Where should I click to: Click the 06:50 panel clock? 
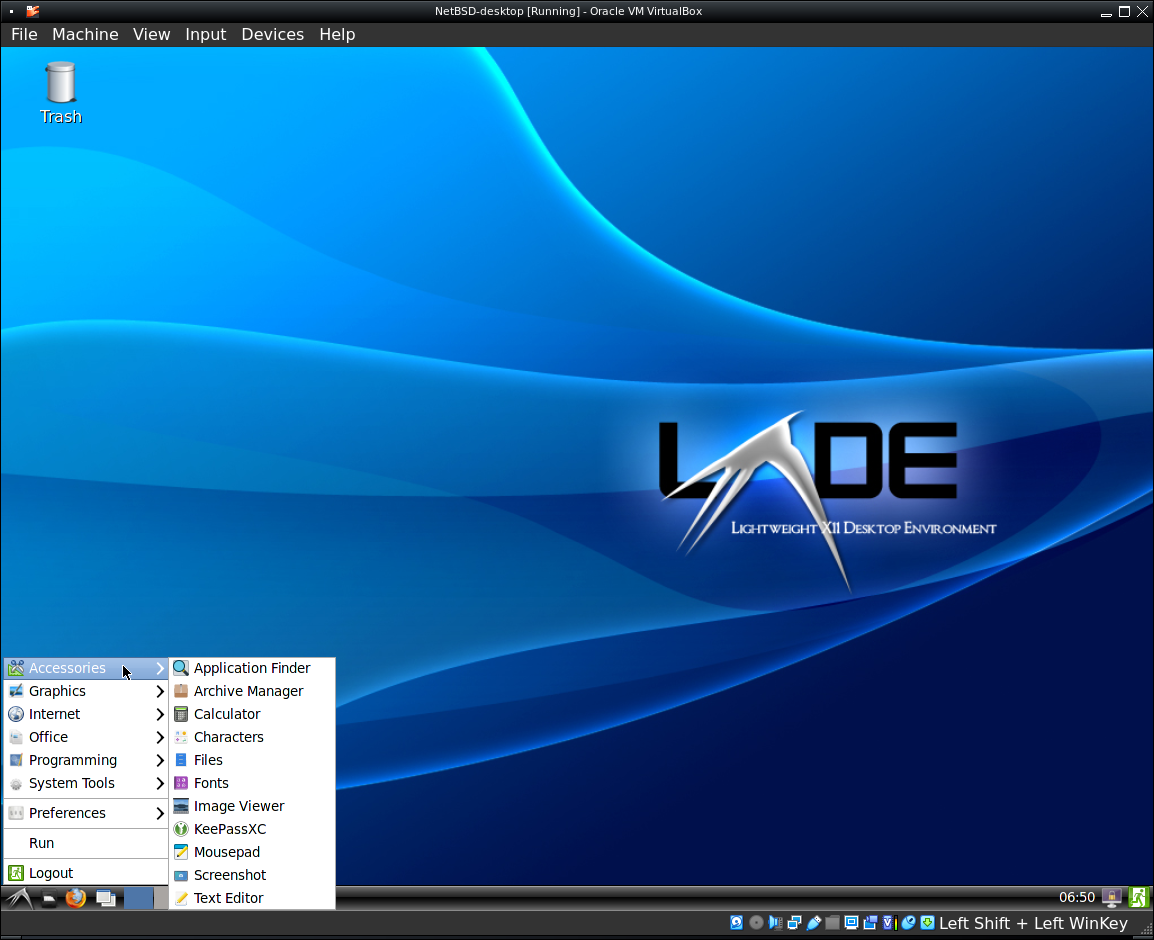coord(1077,897)
